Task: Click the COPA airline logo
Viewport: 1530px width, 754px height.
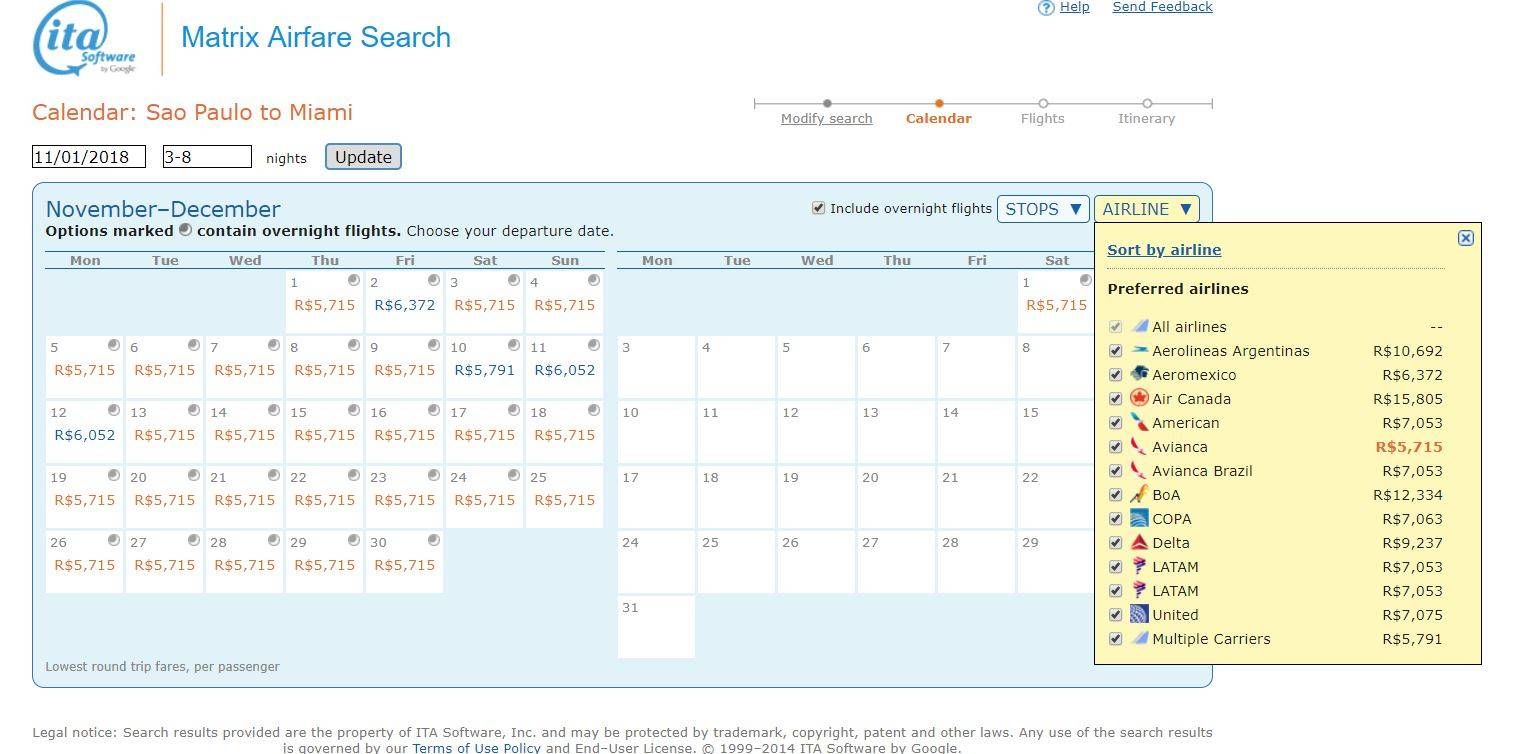Action: [x=1139, y=519]
